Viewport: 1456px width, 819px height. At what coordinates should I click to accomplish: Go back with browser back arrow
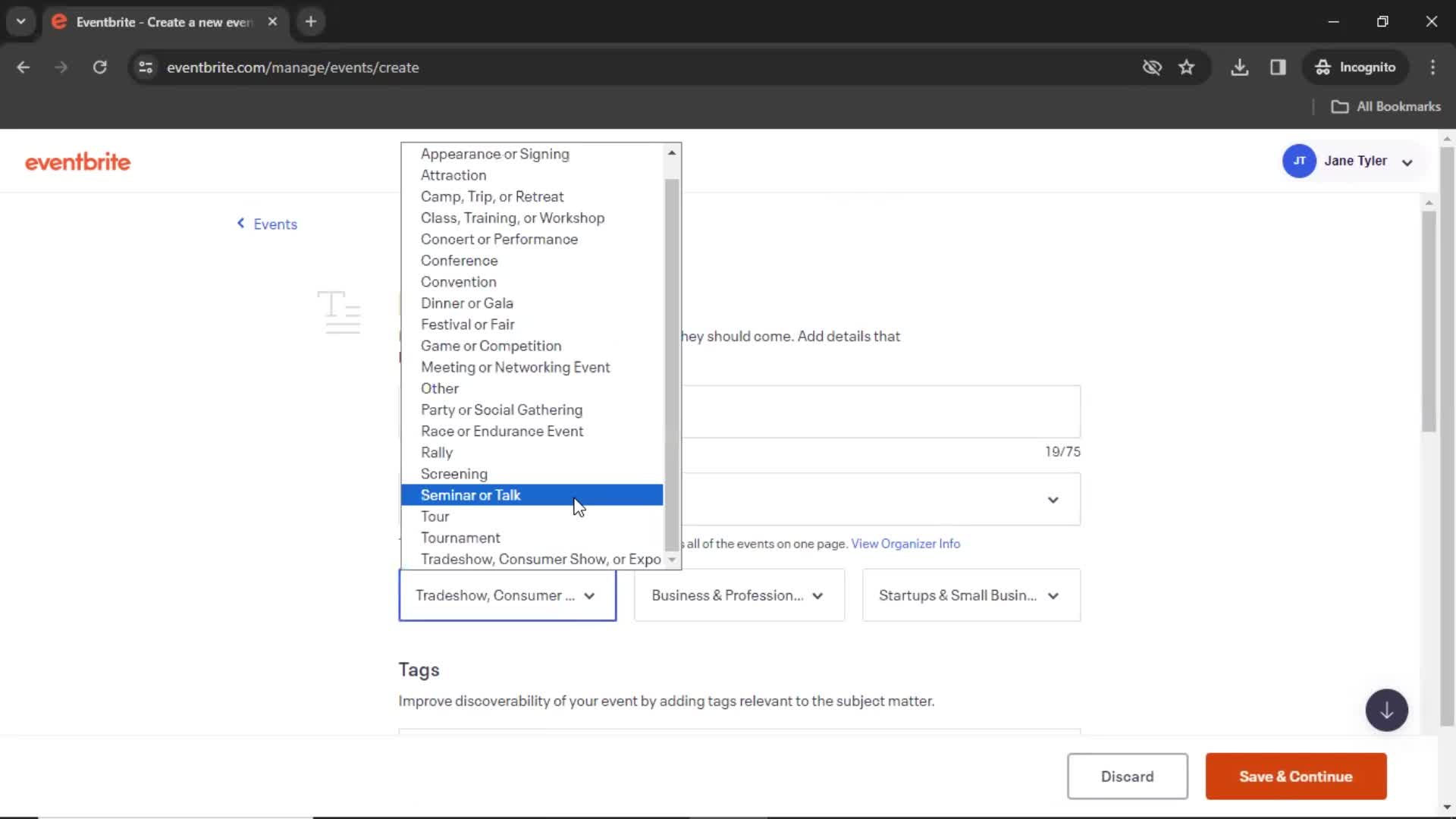click(x=24, y=67)
